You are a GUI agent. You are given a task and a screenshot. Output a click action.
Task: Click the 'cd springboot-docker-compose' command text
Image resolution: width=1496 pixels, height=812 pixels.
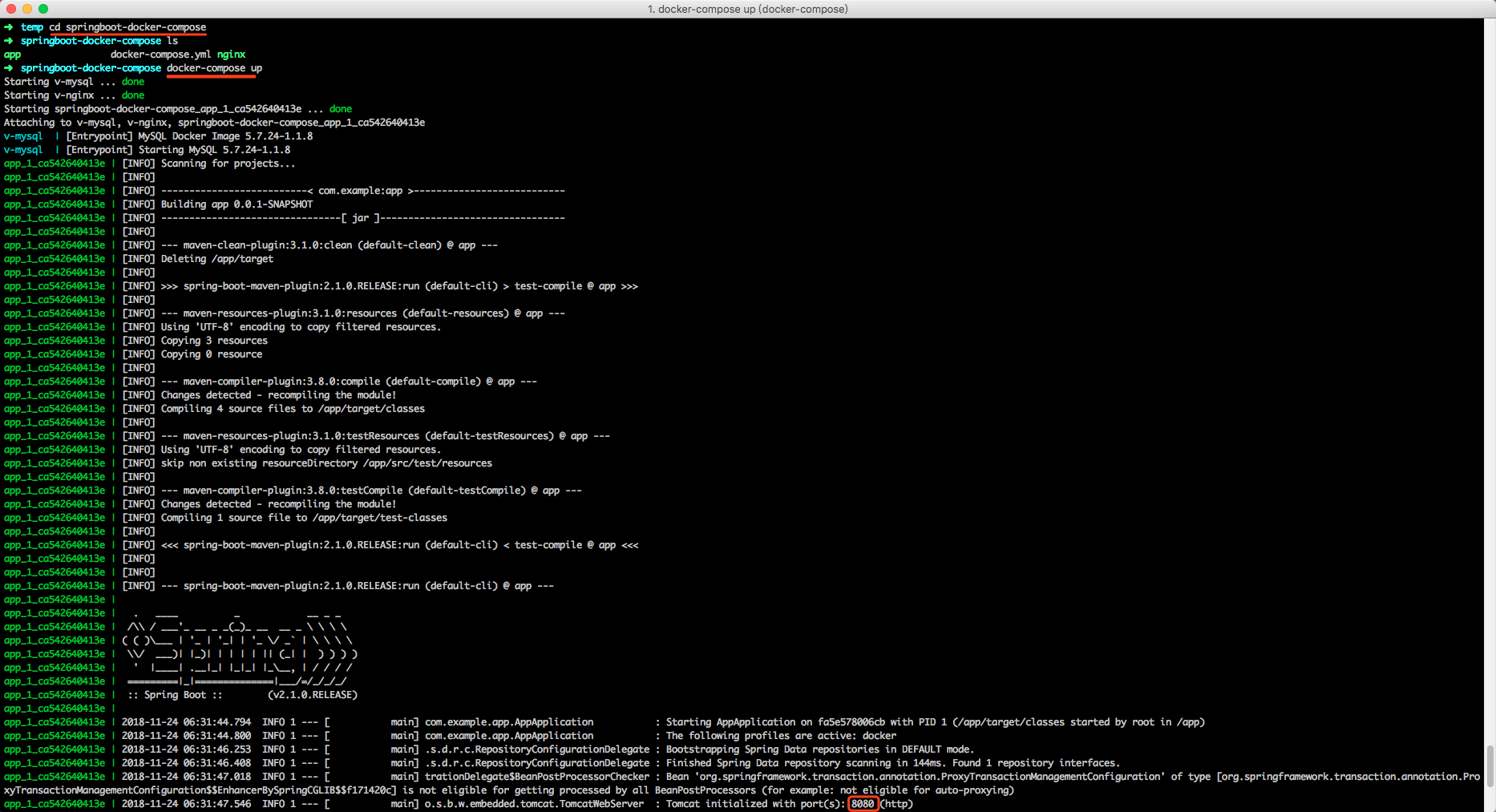pos(127,27)
